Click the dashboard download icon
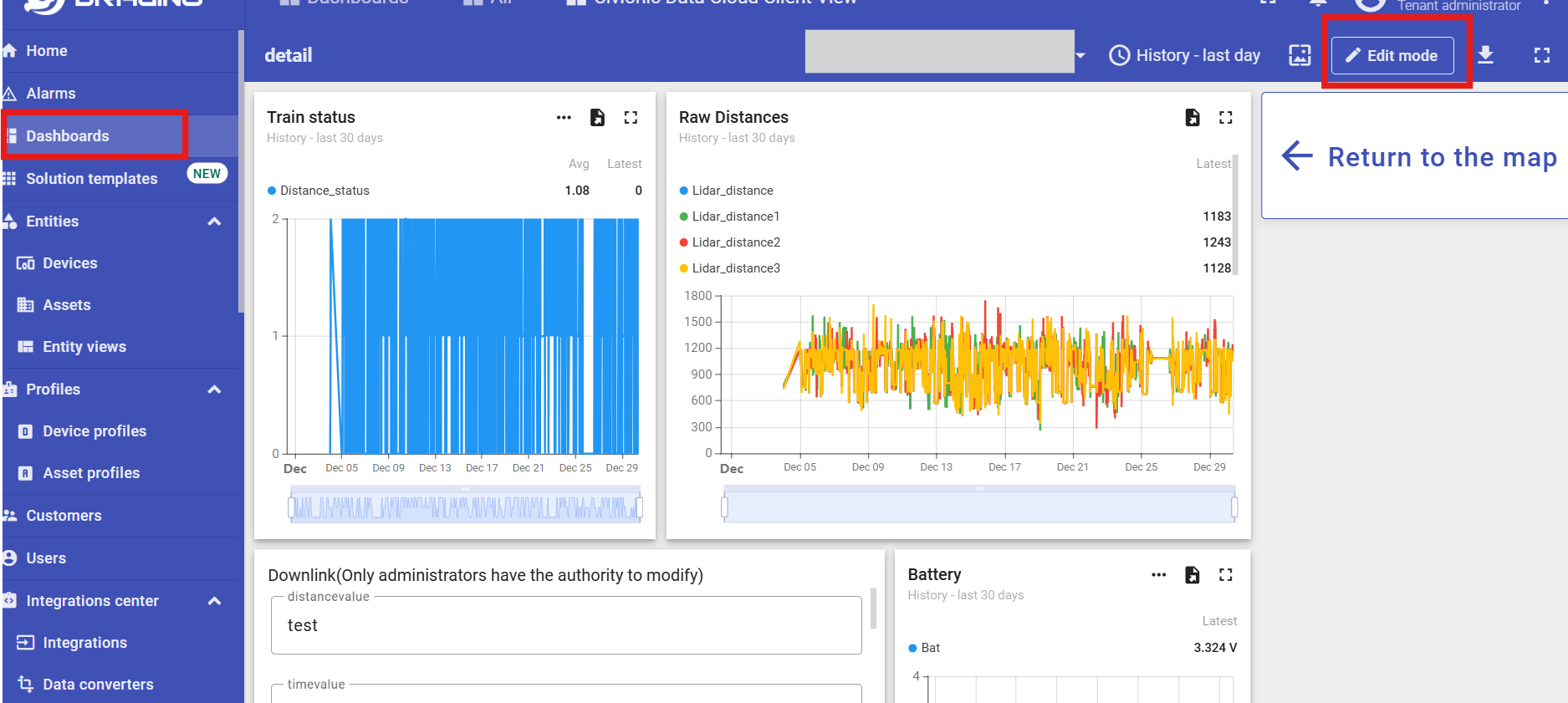 pos(1485,55)
